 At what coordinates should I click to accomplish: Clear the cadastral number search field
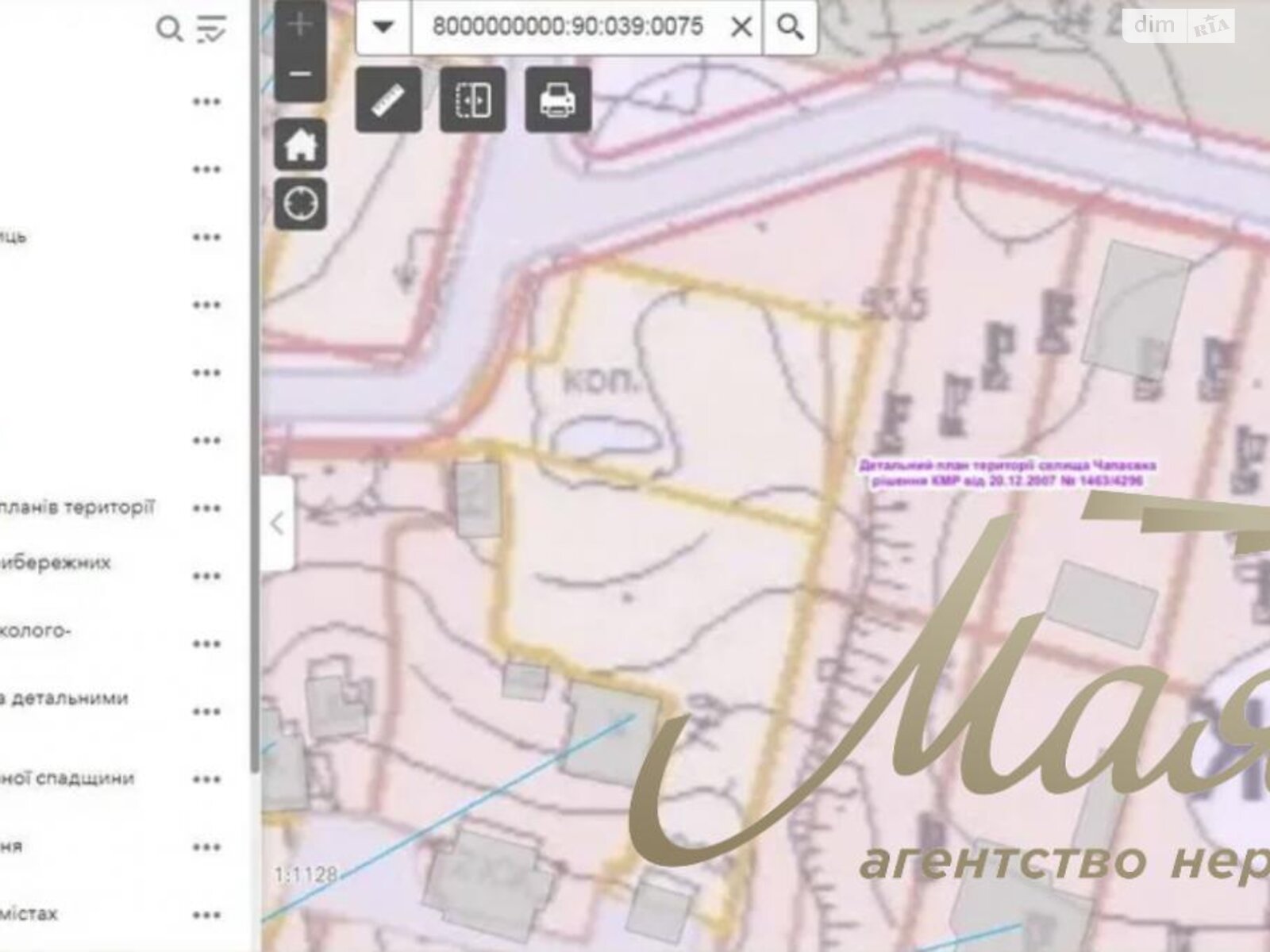[741, 27]
